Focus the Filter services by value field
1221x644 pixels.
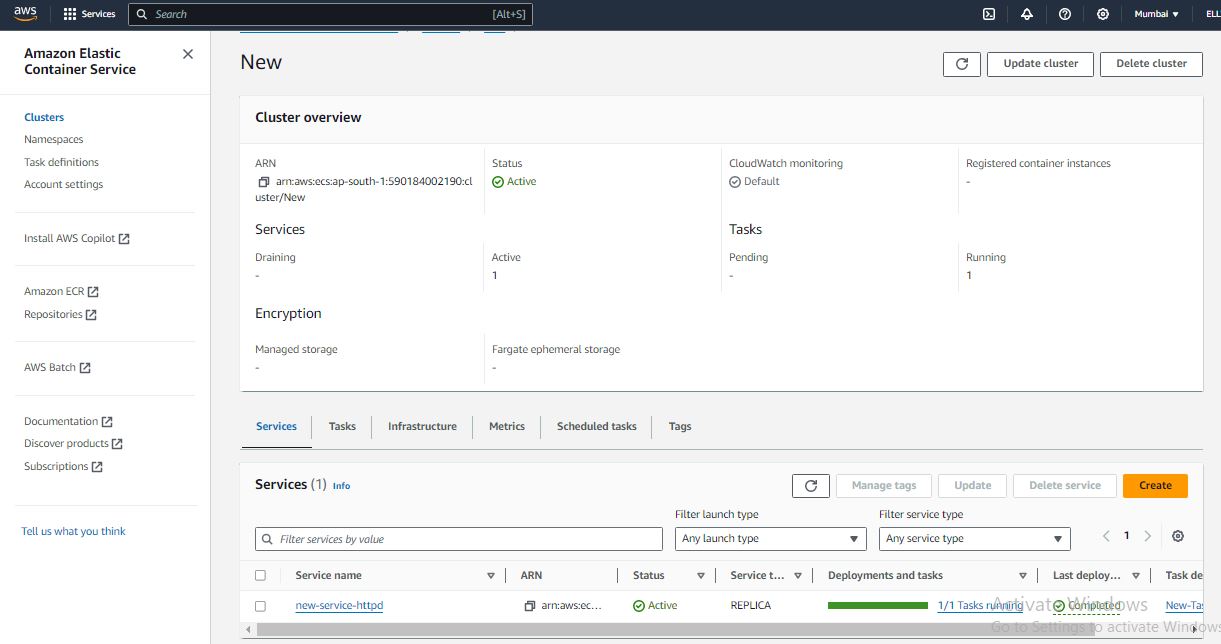click(x=459, y=539)
